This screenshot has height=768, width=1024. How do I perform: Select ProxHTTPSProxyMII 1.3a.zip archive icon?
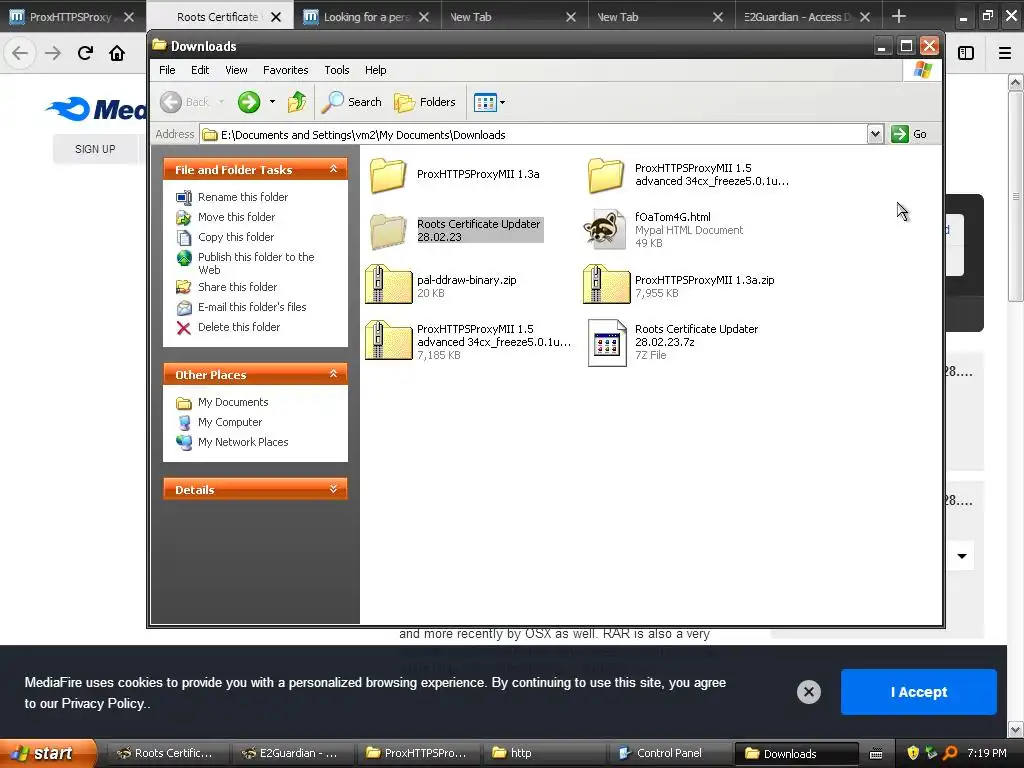click(x=605, y=285)
